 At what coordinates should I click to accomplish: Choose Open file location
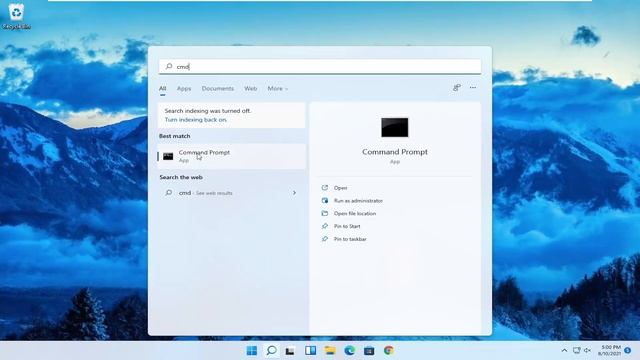pos(355,213)
